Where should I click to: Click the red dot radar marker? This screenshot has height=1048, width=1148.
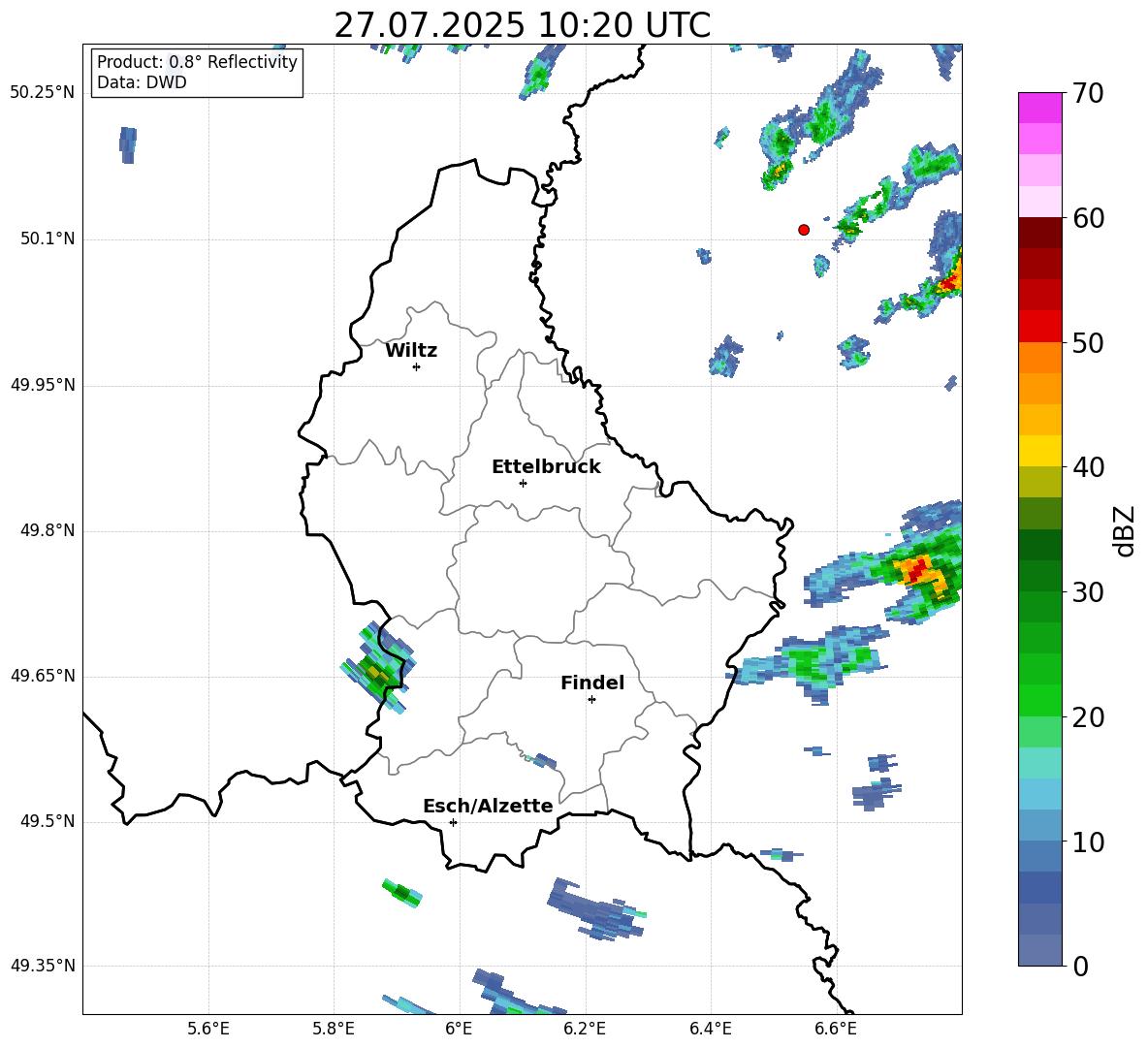pyautogui.click(x=804, y=230)
